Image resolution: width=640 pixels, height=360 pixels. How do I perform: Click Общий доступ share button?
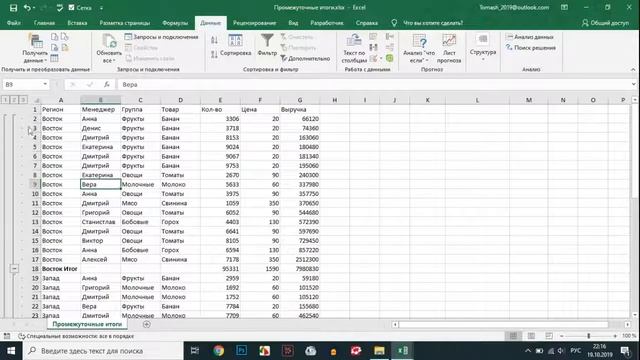[x=605, y=23]
